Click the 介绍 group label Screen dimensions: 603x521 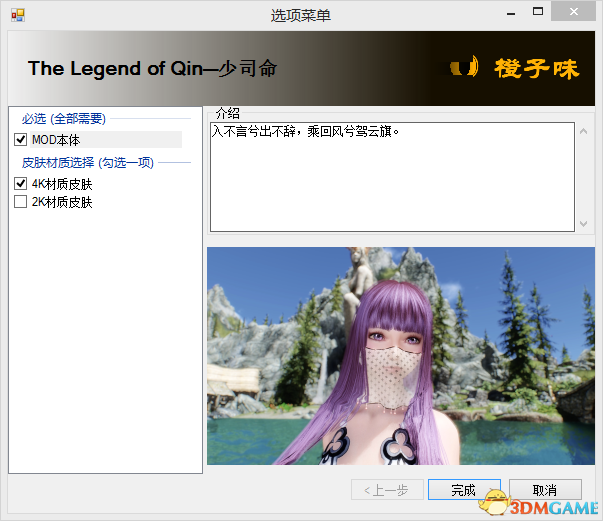point(228,113)
